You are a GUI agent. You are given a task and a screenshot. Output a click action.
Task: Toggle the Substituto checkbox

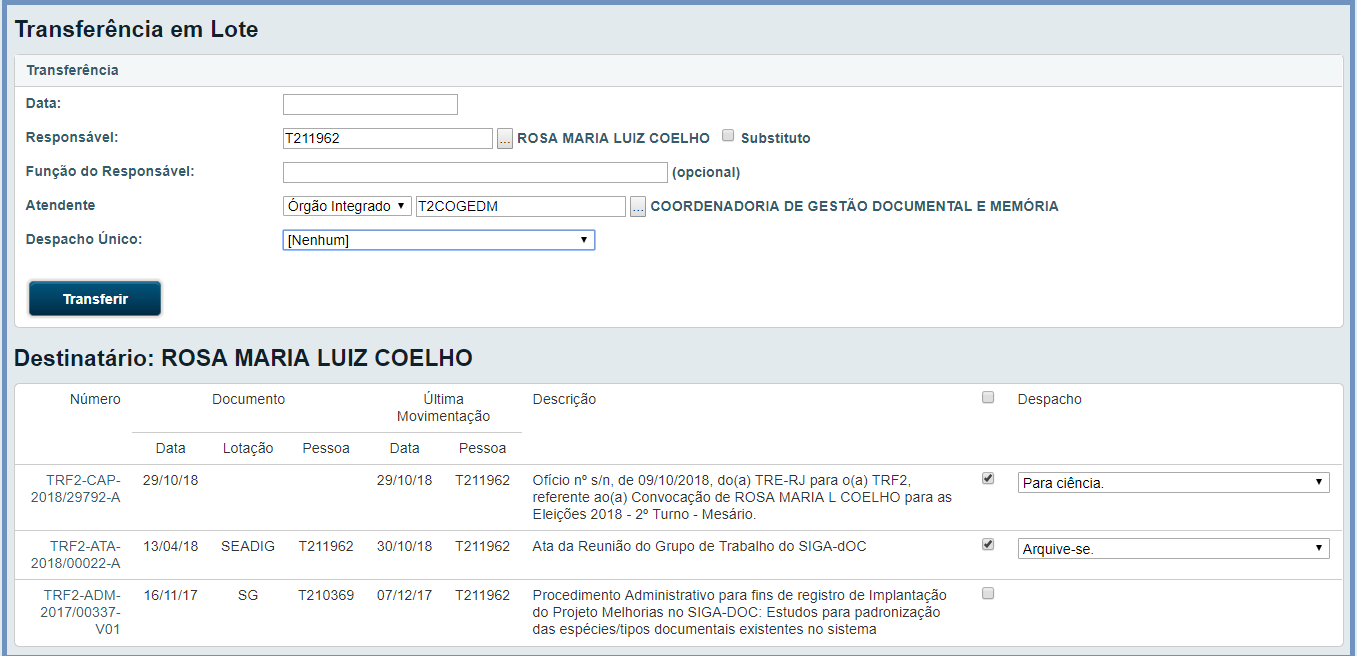click(x=728, y=136)
